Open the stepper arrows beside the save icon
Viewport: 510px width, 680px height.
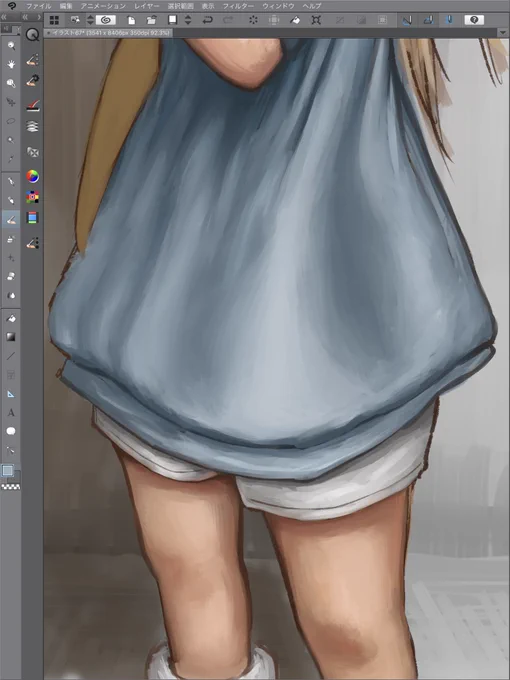click(188, 20)
